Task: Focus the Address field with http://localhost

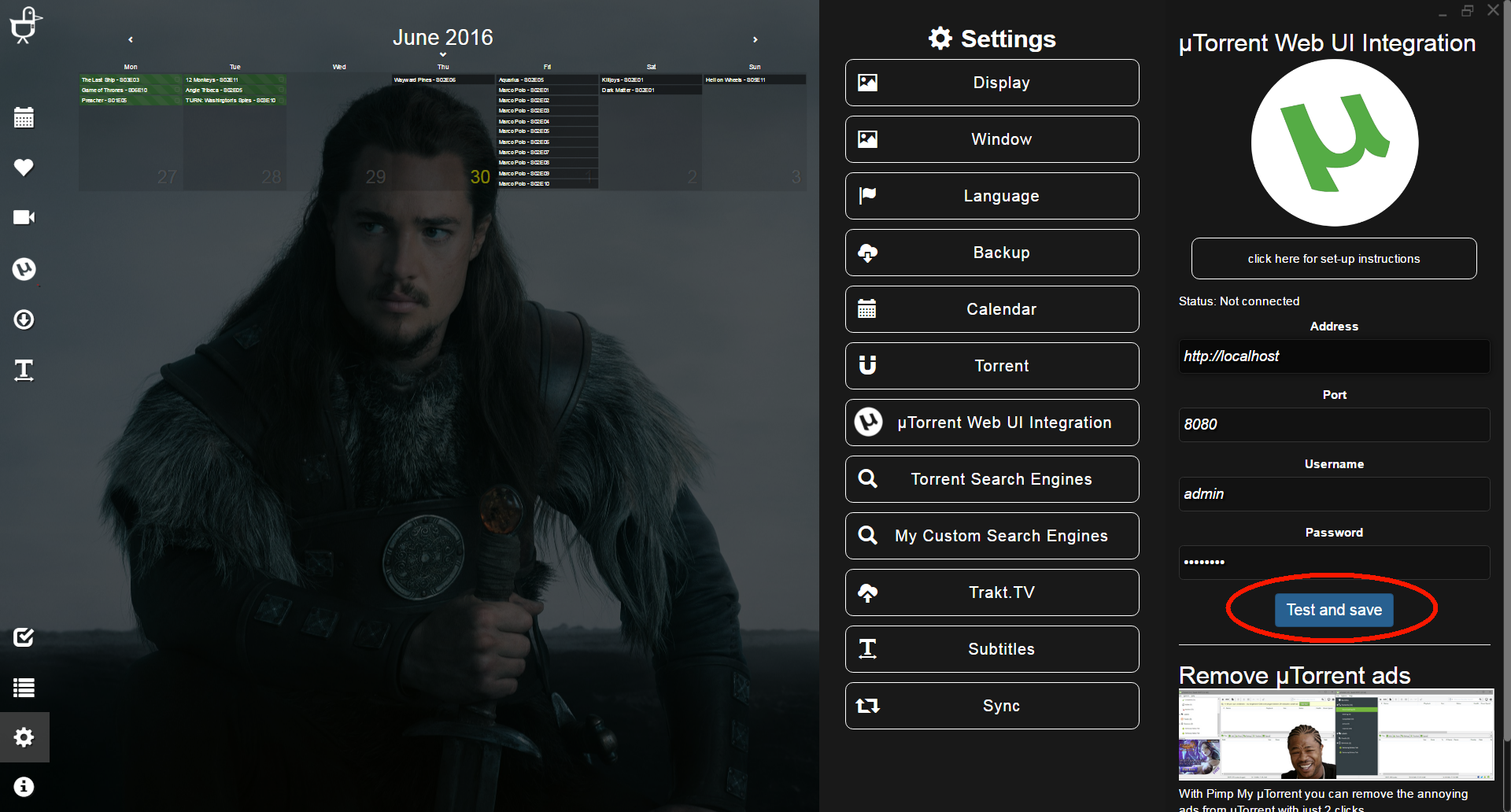Action: [1334, 356]
